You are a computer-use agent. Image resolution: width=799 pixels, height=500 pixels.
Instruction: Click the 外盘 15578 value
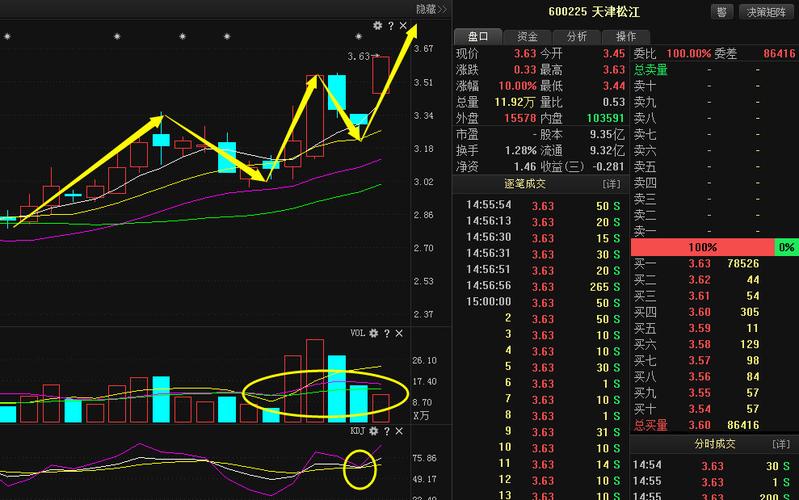pyautogui.click(x=520, y=118)
